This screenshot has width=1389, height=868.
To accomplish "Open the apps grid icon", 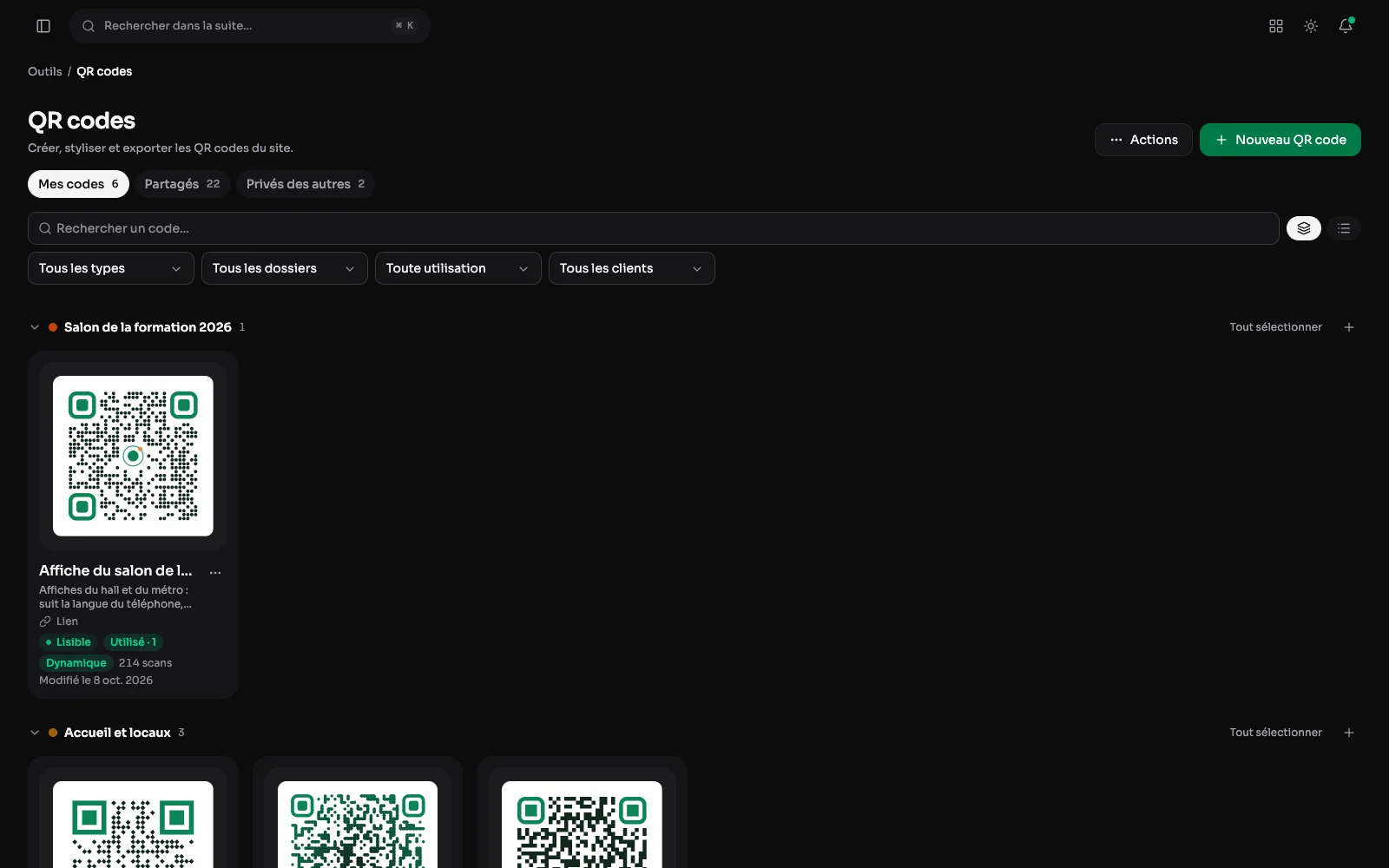I will click(1276, 26).
